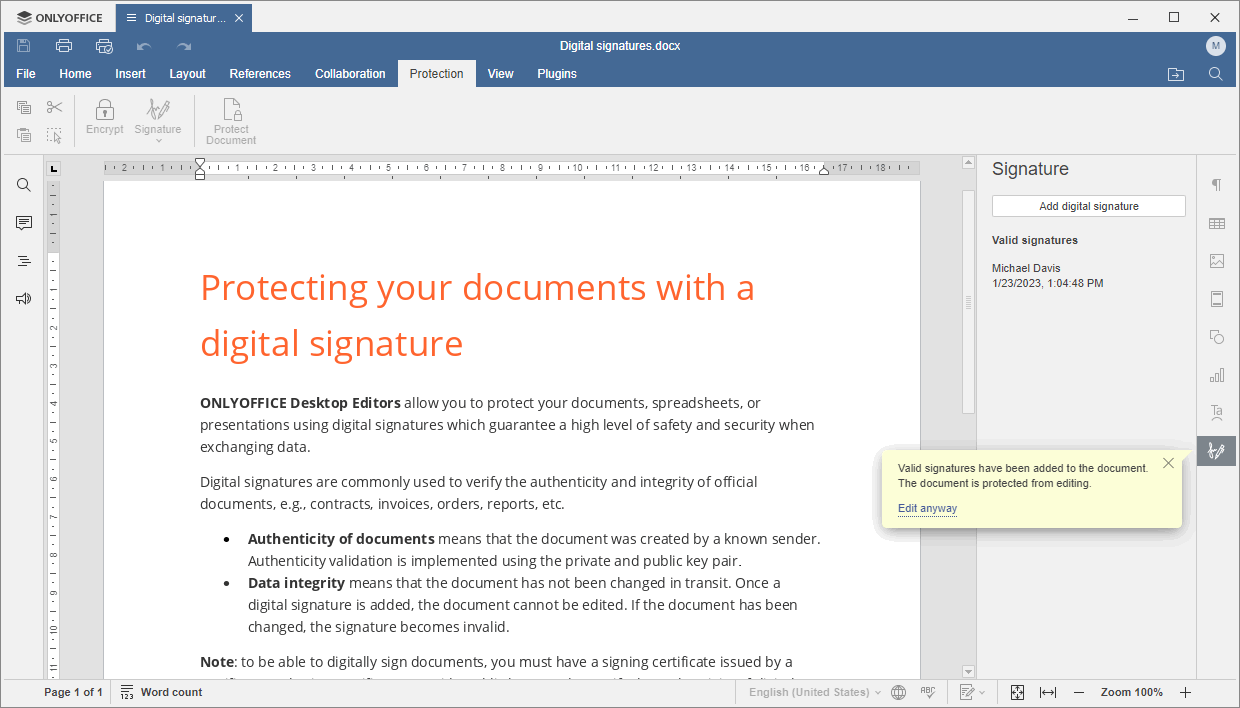Viewport: 1240px width, 708px height.
Task: Open the Collaboration ribbon tab
Action: [x=350, y=73]
